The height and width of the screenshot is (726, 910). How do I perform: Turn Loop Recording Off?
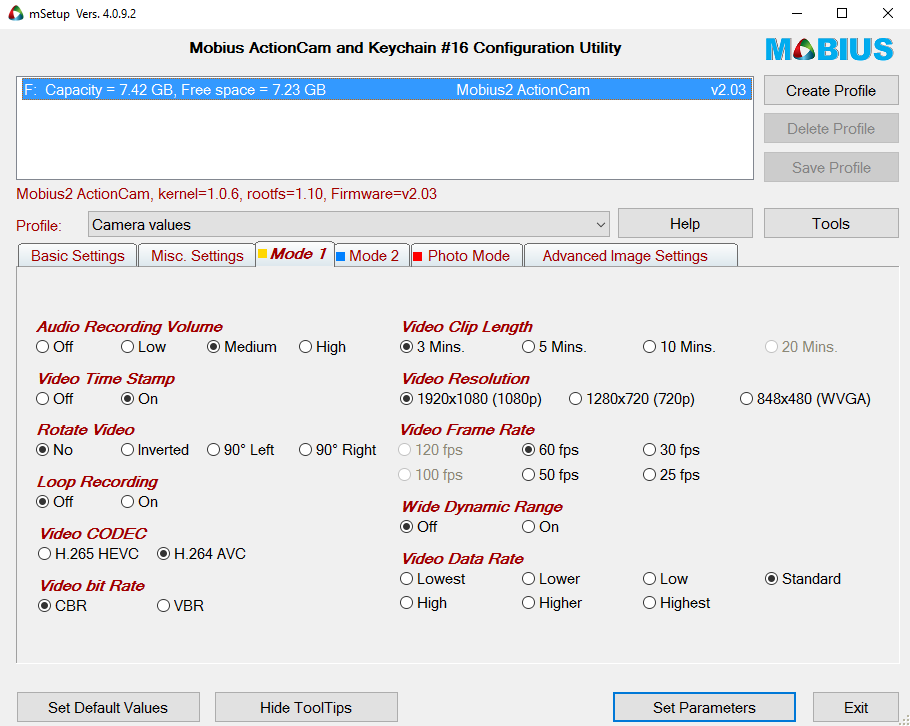coord(55,501)
